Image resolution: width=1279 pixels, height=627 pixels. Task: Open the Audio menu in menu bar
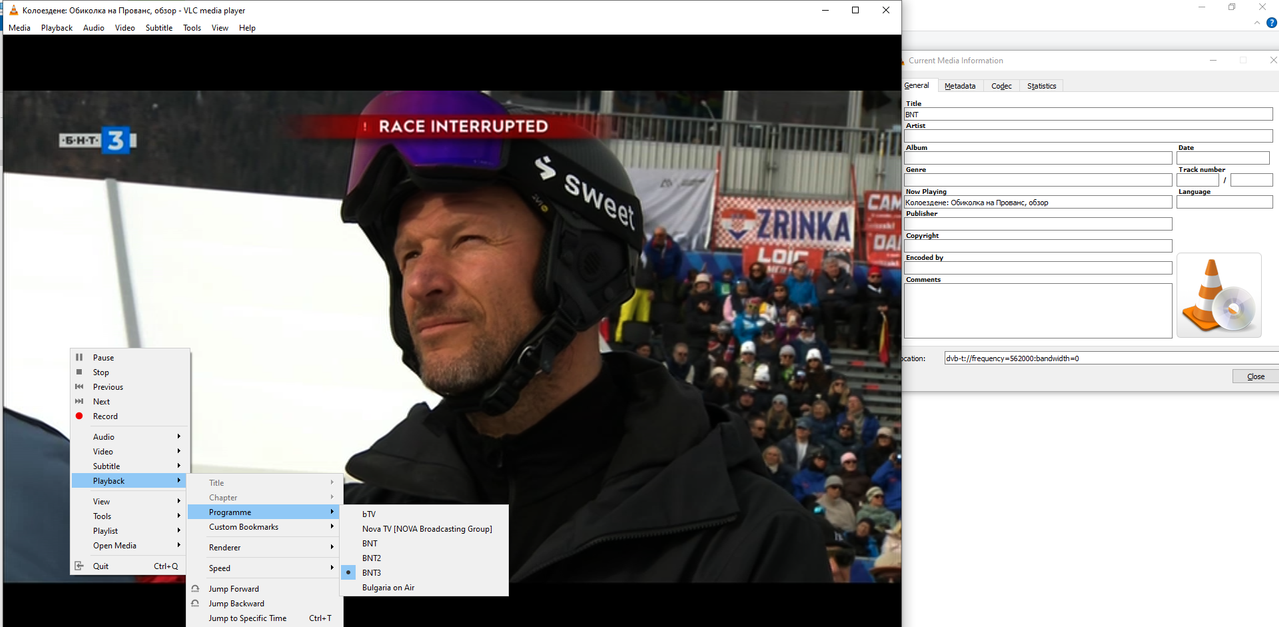94,28
